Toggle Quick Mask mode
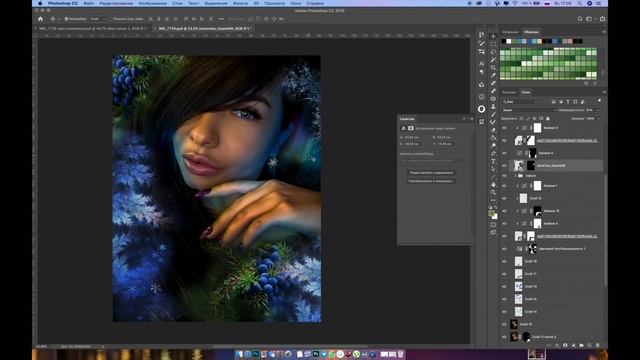The width and height of the screenshot is (640, 360). [x=493, y=224]
